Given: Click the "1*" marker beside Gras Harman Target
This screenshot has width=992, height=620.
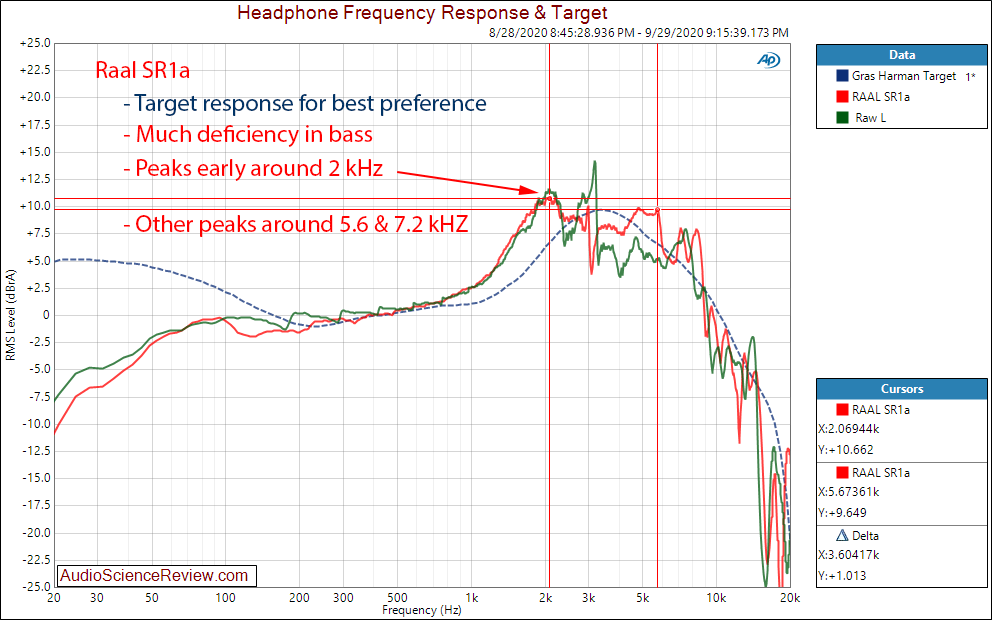Looking at the screenshot, I should pos(970,77).
